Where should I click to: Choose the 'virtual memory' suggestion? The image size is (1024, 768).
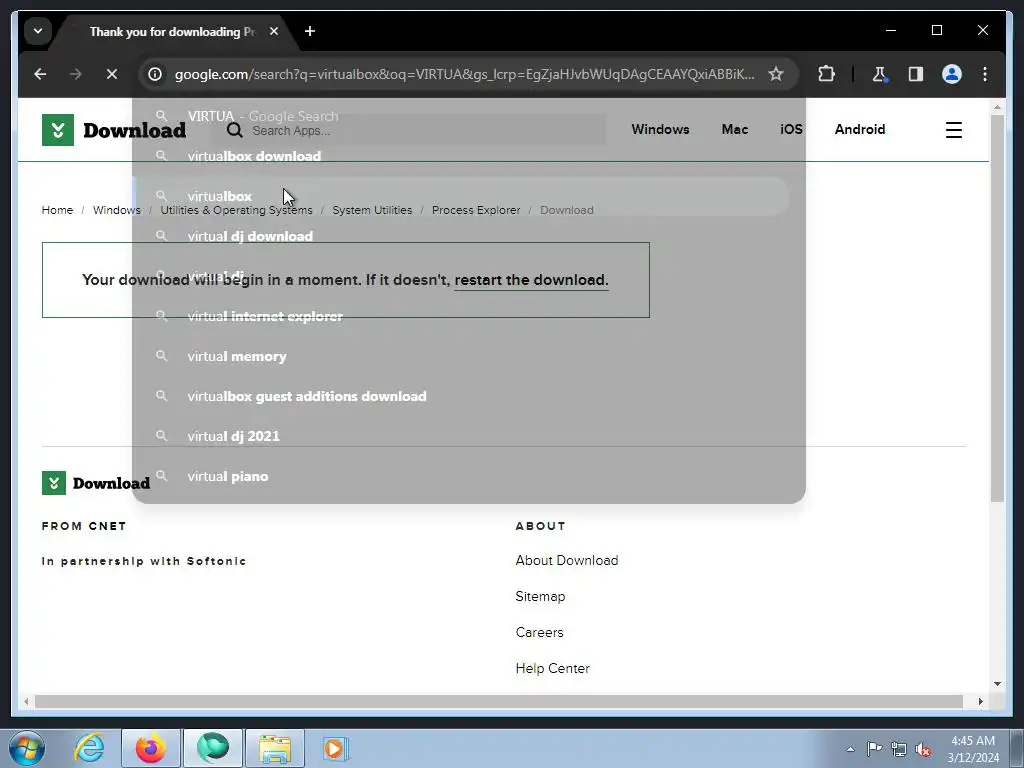click(460, 357)
